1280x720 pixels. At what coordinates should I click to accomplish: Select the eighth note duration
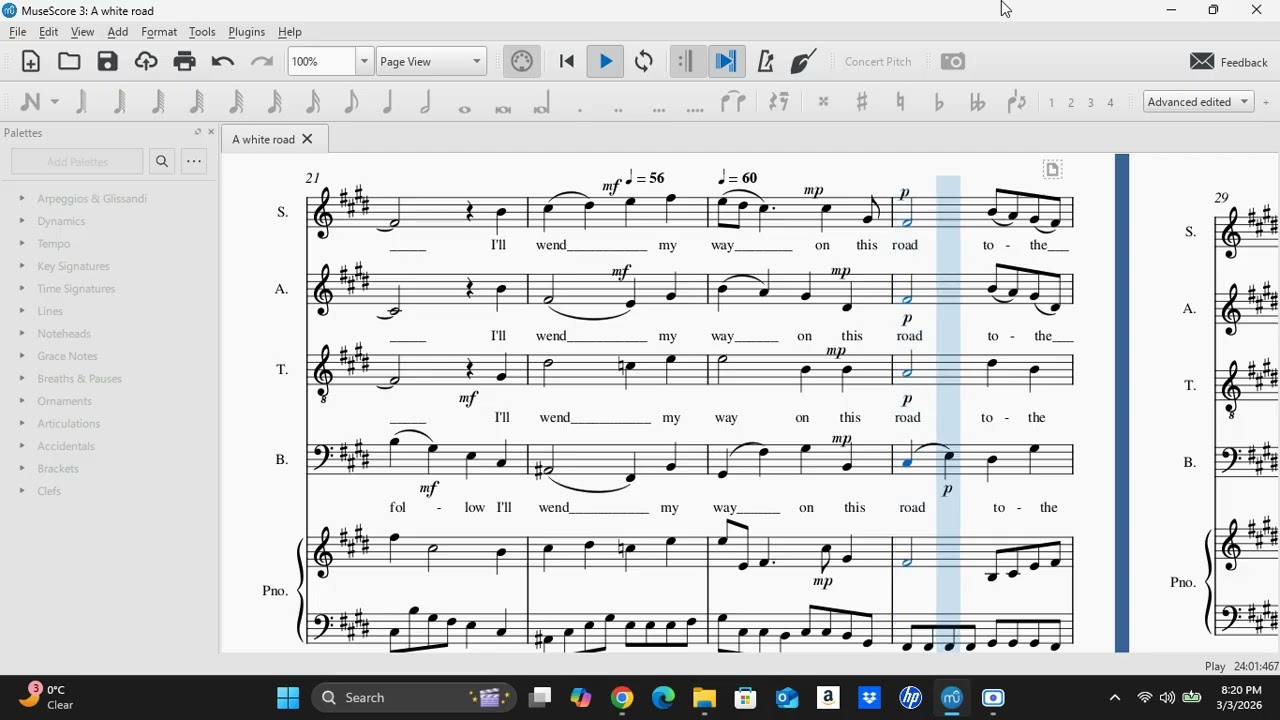[350, 102]
